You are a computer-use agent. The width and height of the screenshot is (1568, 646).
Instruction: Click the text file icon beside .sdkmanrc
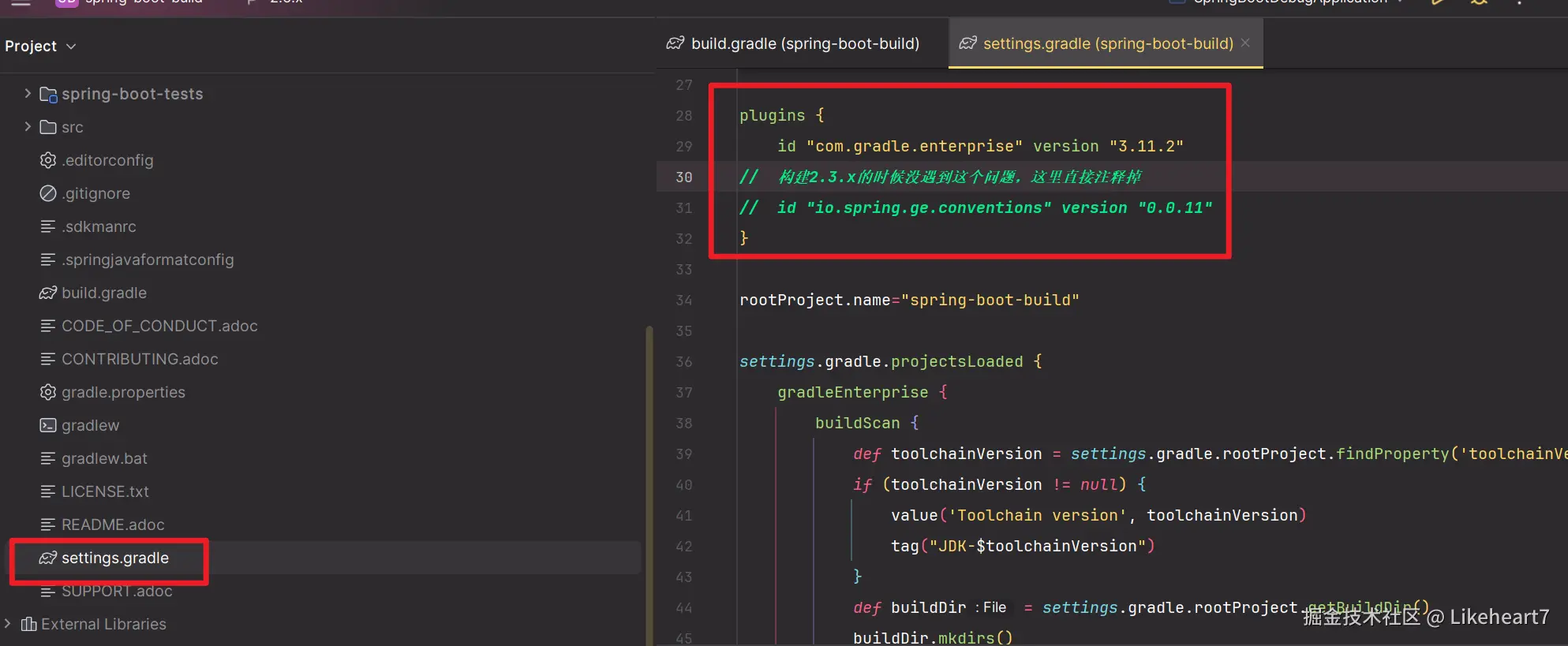coord(48,226)
